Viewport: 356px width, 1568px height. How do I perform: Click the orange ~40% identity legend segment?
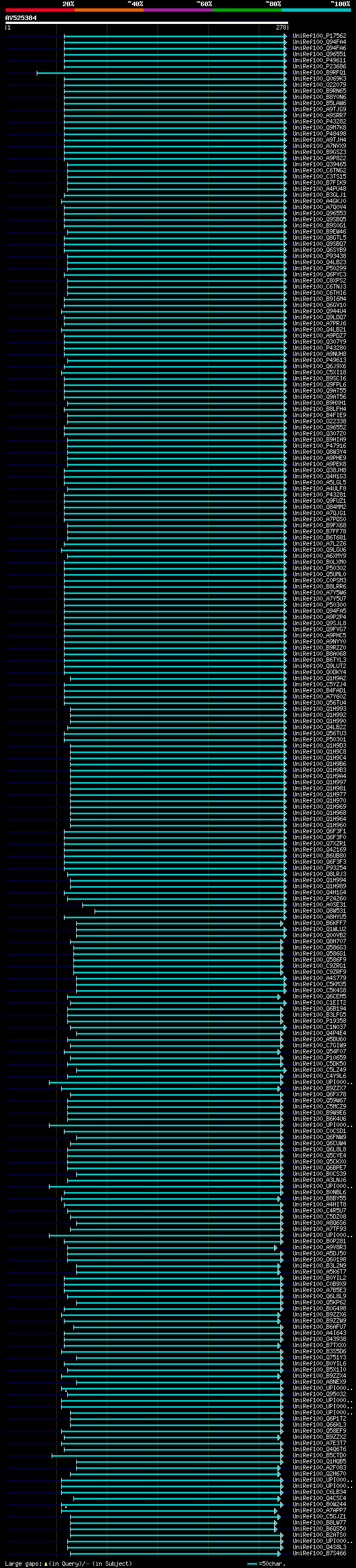point(108,10)
